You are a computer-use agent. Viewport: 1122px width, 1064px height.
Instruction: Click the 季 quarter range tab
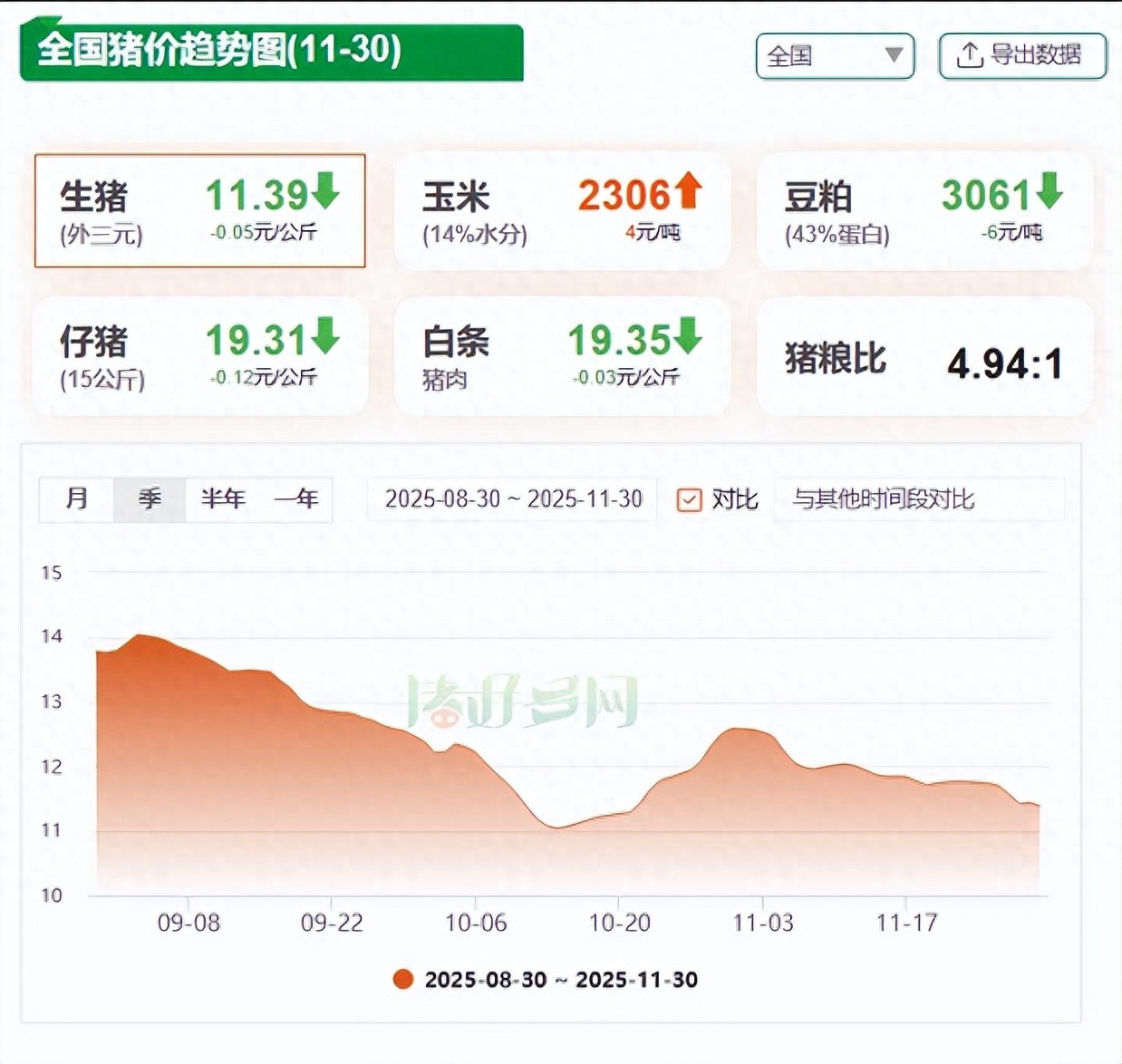(x=150, y=499)
